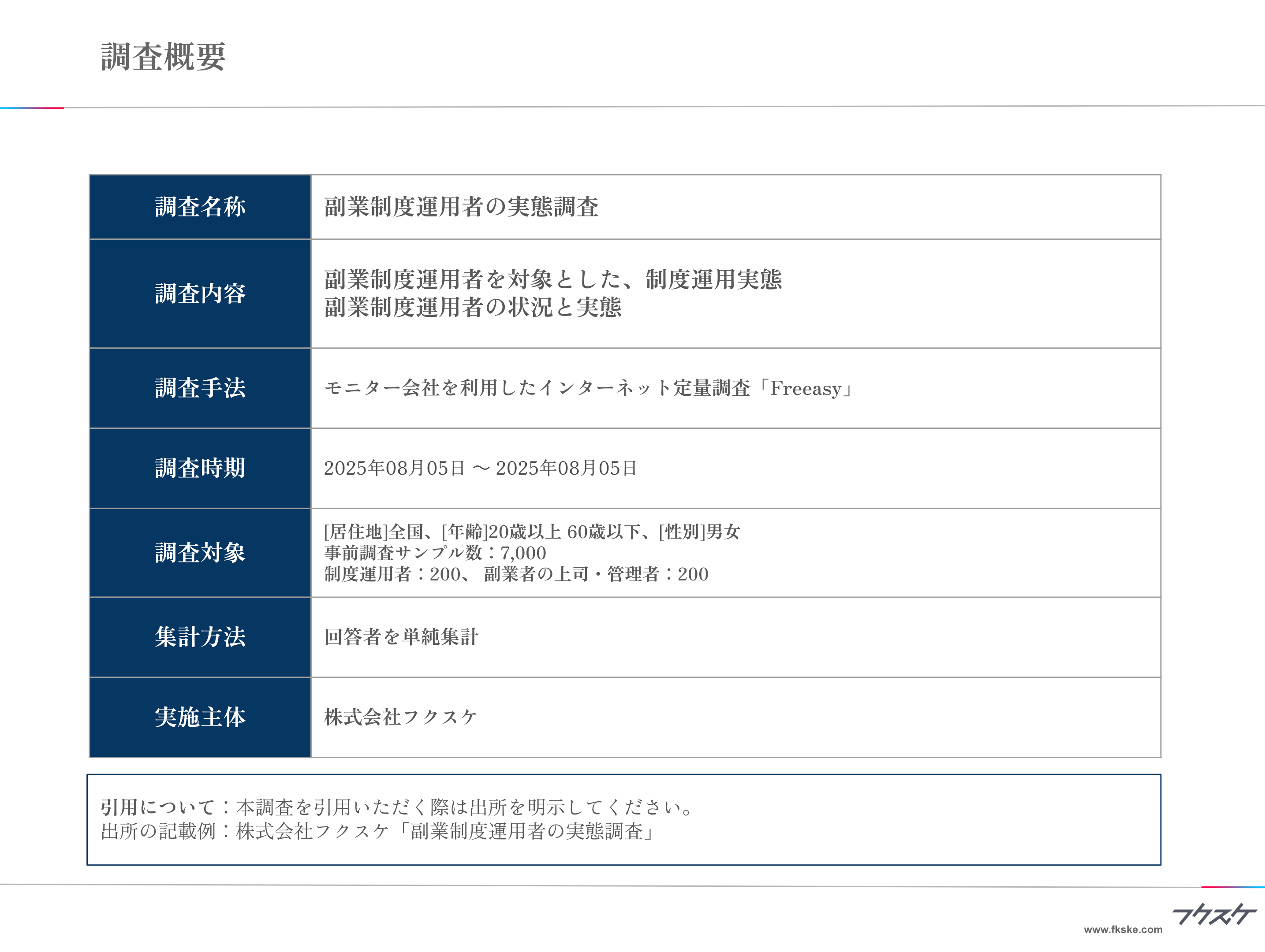Select the 実施主体 header cell
1265x952 pixels.
coord(200,717)
